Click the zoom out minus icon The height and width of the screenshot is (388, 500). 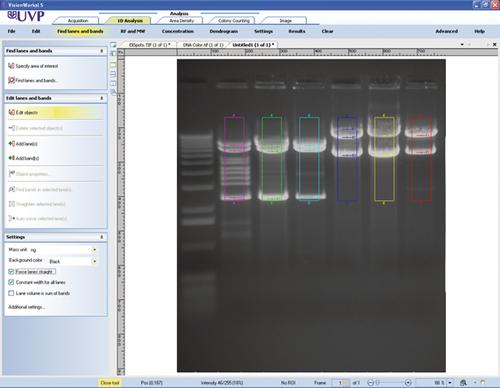(370, 383)
